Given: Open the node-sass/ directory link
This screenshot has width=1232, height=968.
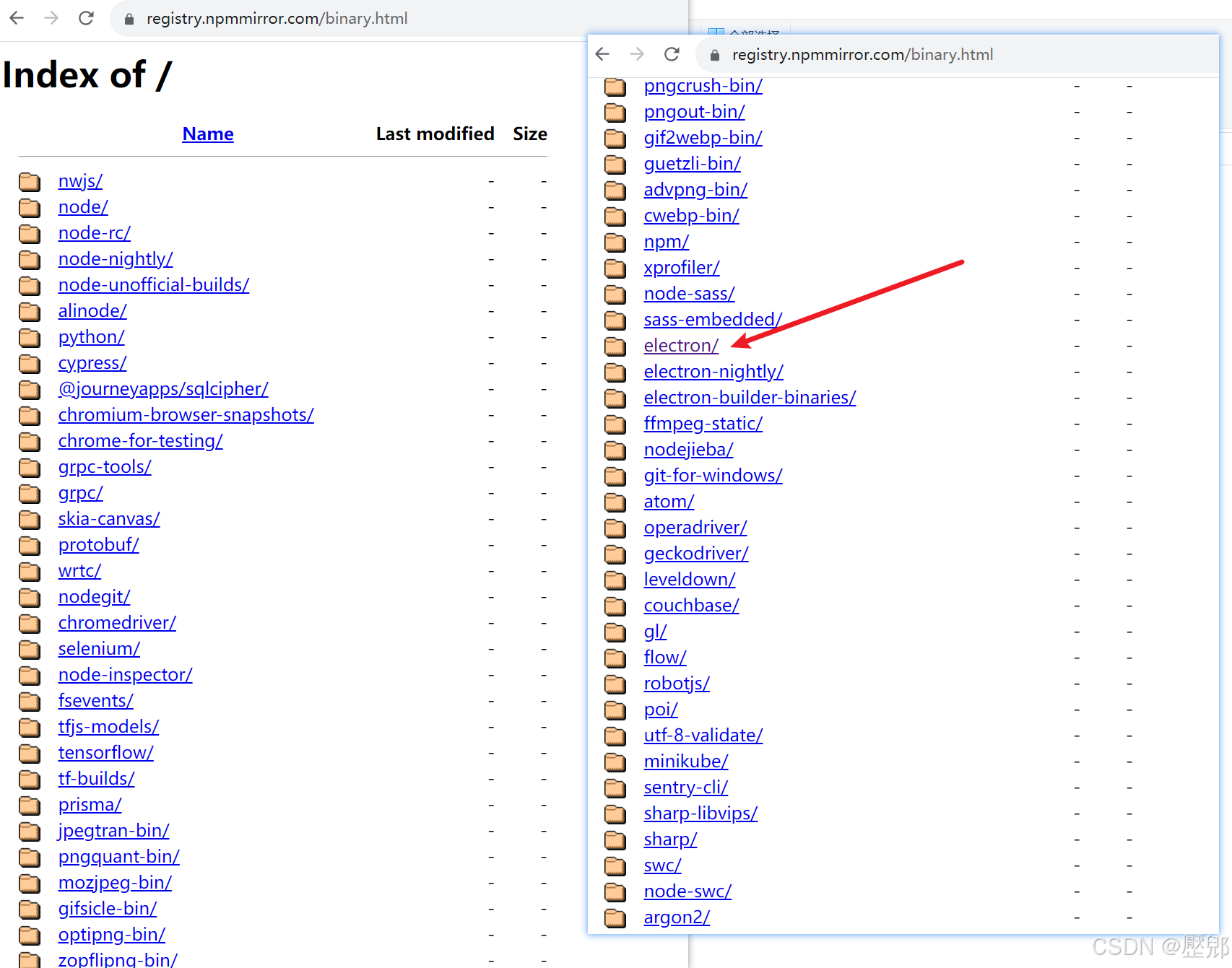Looking at the screenshot, I should tap(690, 294).
